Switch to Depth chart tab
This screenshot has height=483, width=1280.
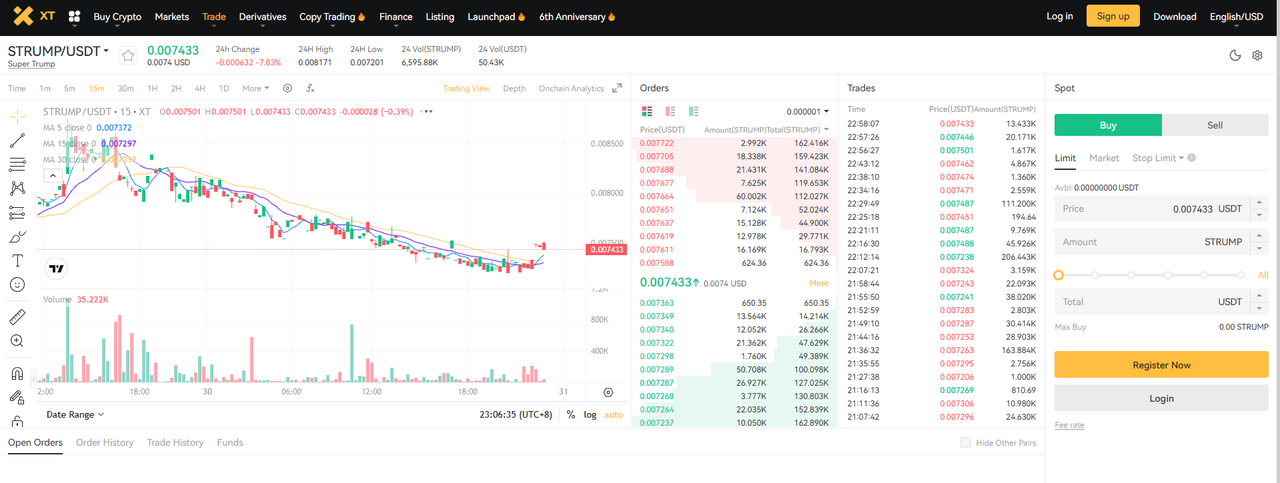[x=514, y=88]
